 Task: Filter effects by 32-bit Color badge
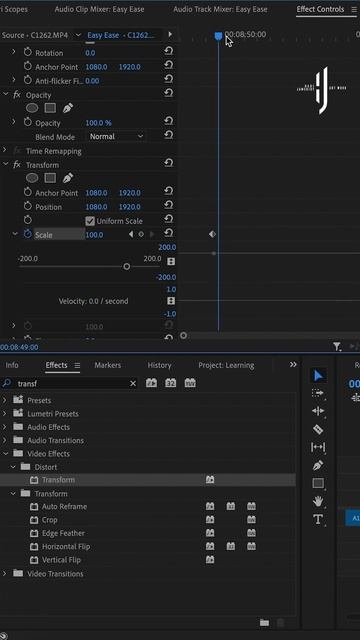(x=171, y=383)
